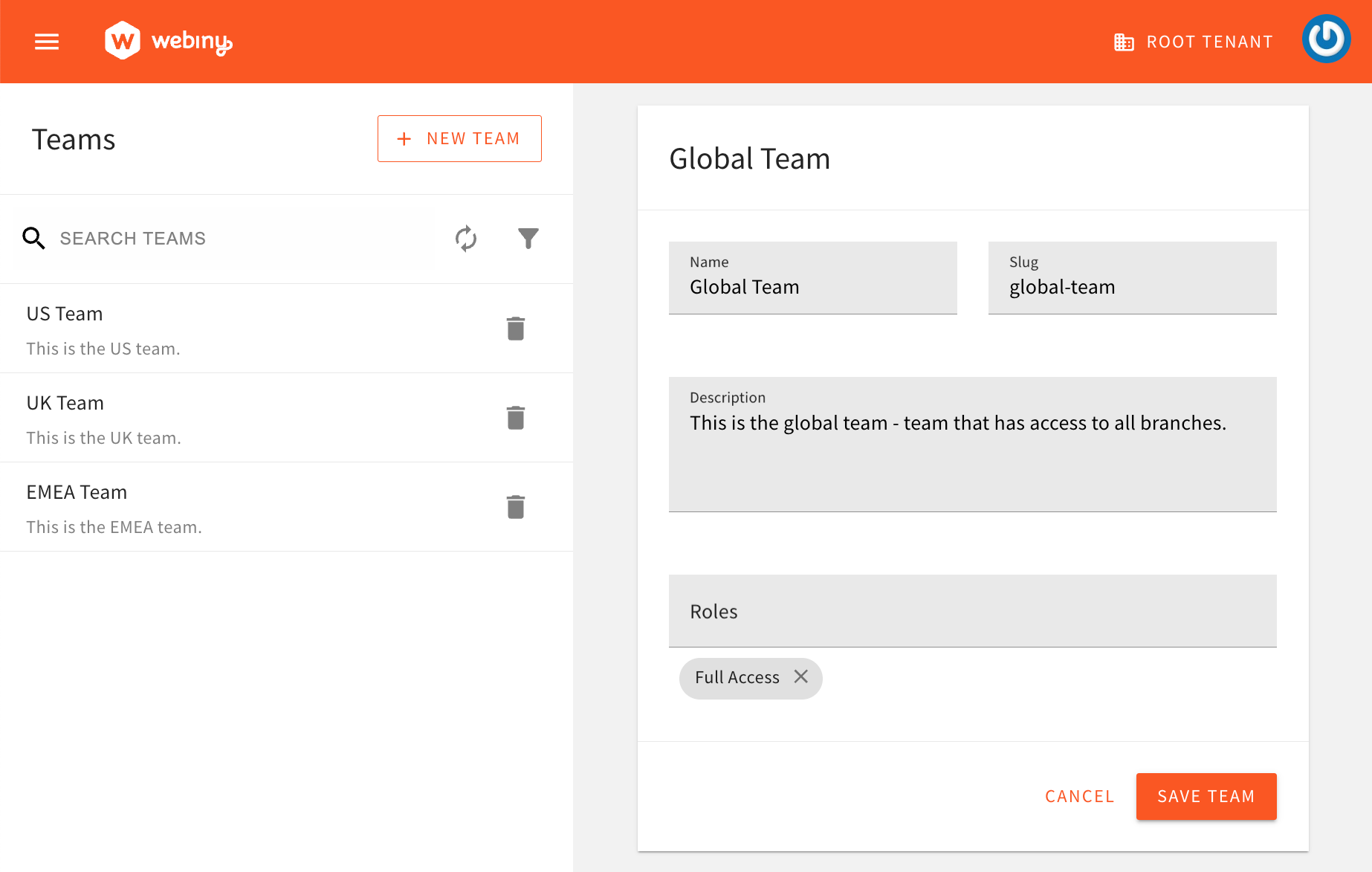Create a new team
The image size is (1372, 872).
pos(459,138)
